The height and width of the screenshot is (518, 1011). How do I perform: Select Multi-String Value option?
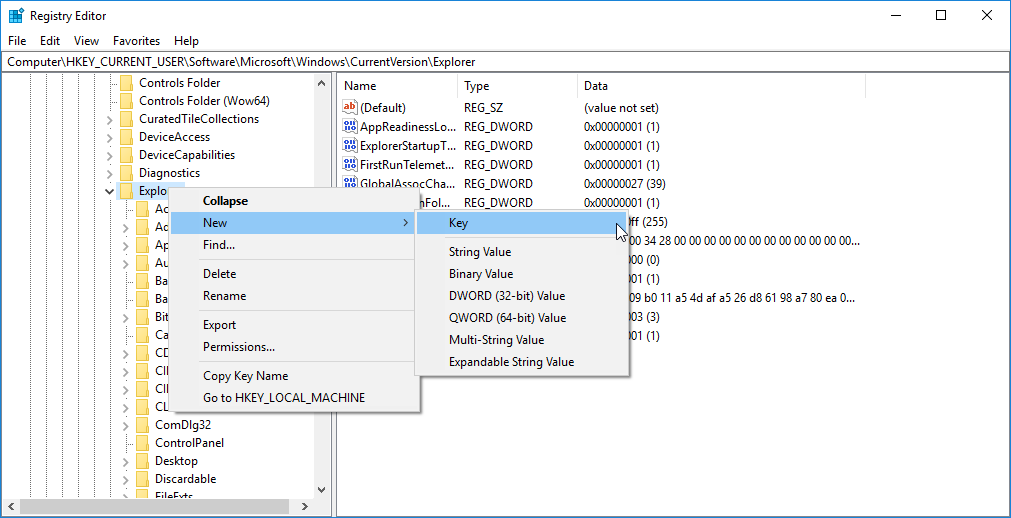pos(521,339)
